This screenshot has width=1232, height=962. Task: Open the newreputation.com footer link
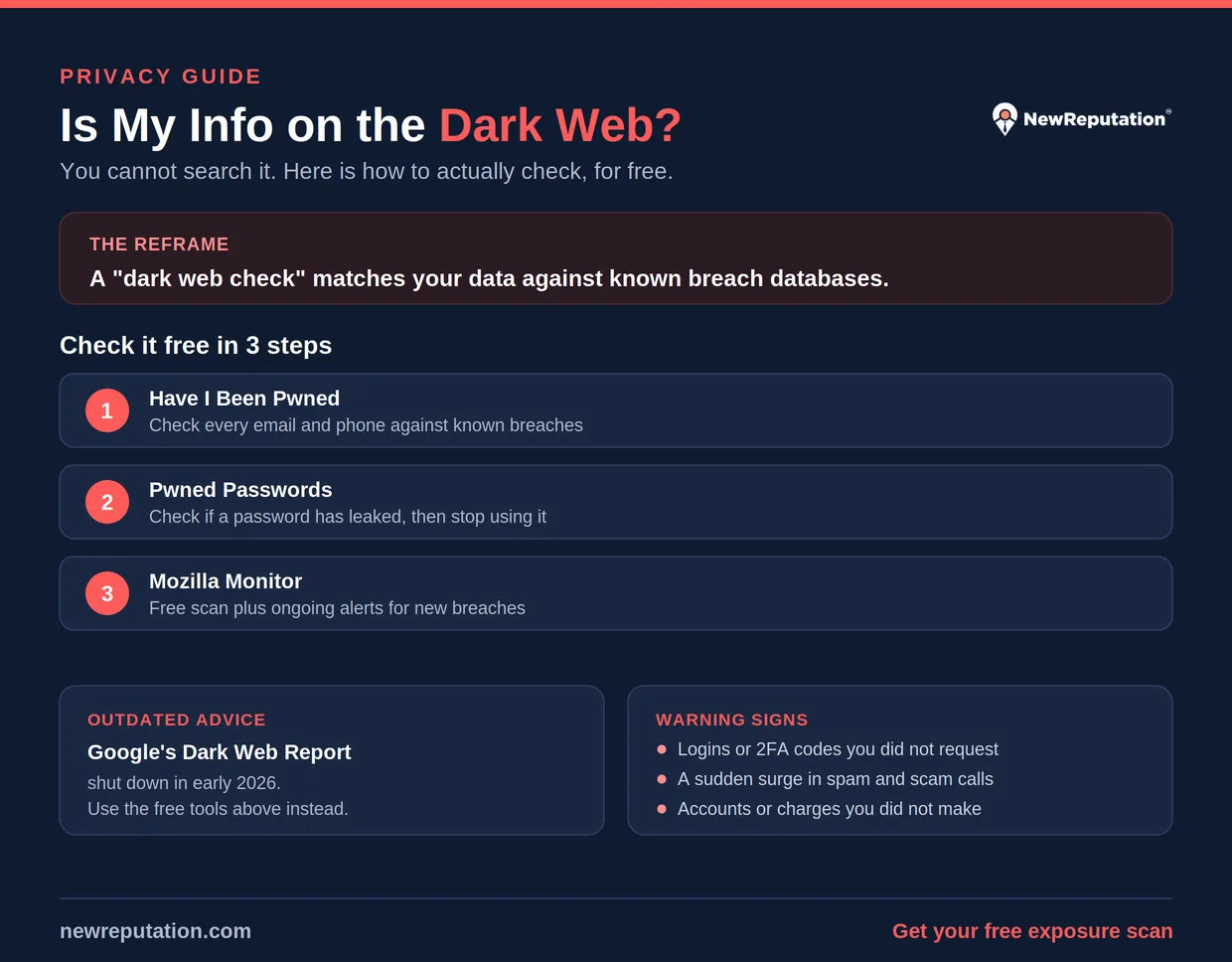[155, 931]
